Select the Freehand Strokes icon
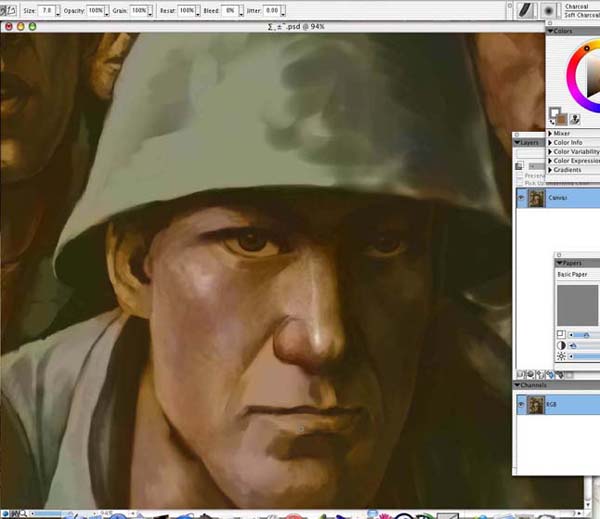The image size is (600, 519). tap(4, 10)
